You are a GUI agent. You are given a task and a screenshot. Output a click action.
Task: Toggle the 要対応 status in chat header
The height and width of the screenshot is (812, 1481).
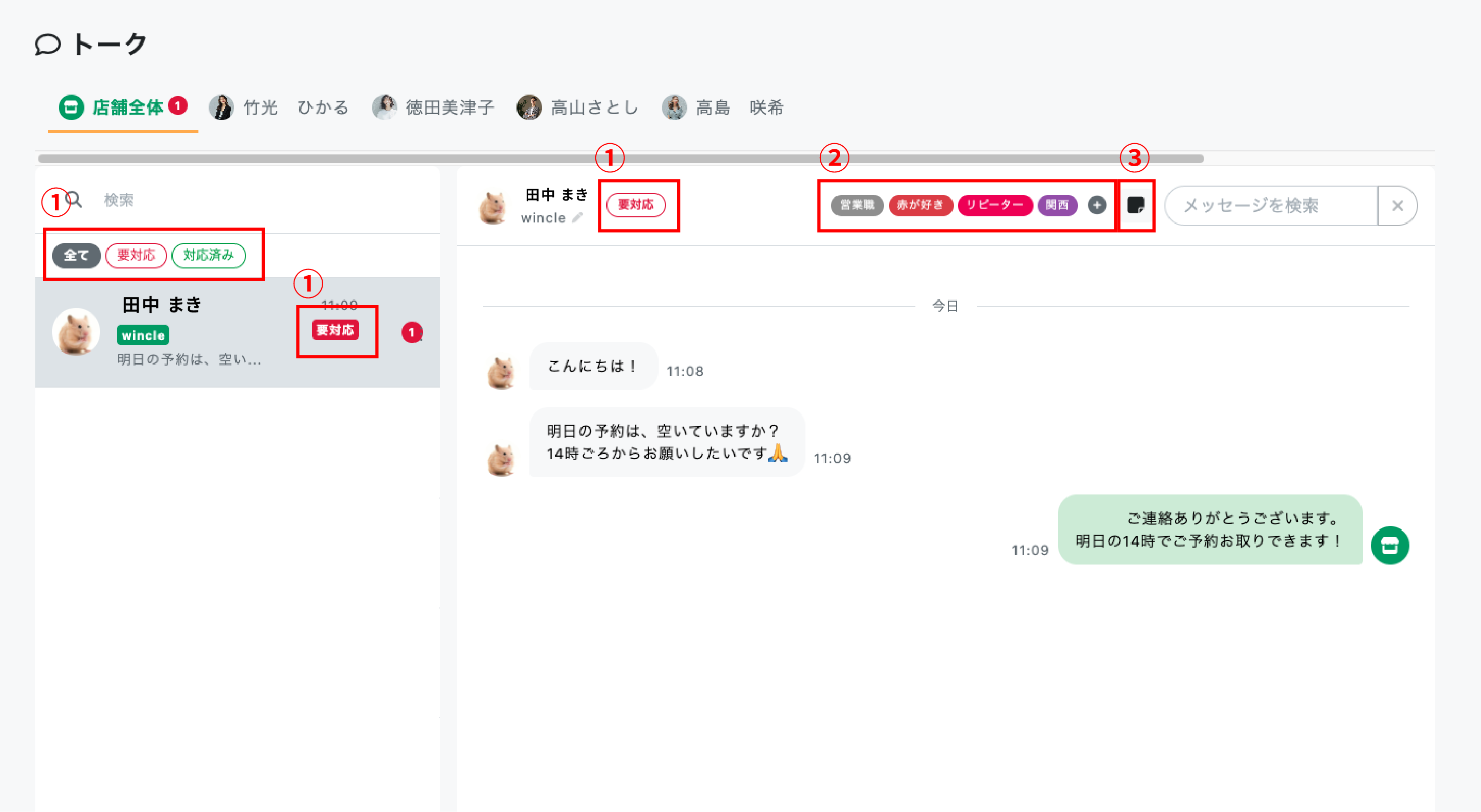coord(635,205)
